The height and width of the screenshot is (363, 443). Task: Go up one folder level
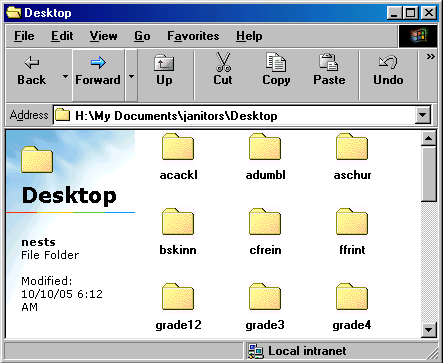click(164, 70)
